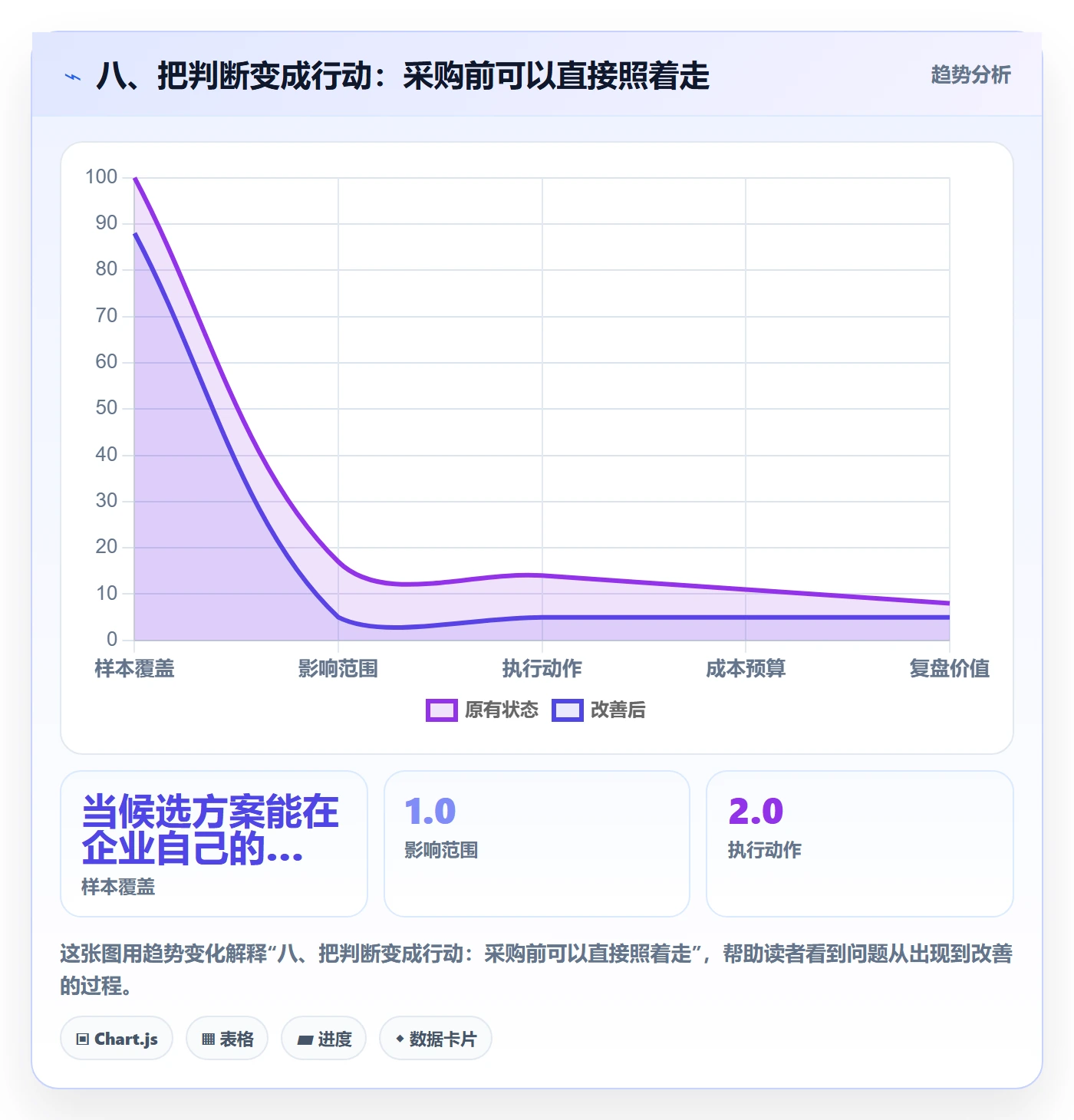This screenshot has height=1120, width=1074.
Task: Open the 样本覆盖 data card
Action: pyautogui.click(x=214, y=844)
